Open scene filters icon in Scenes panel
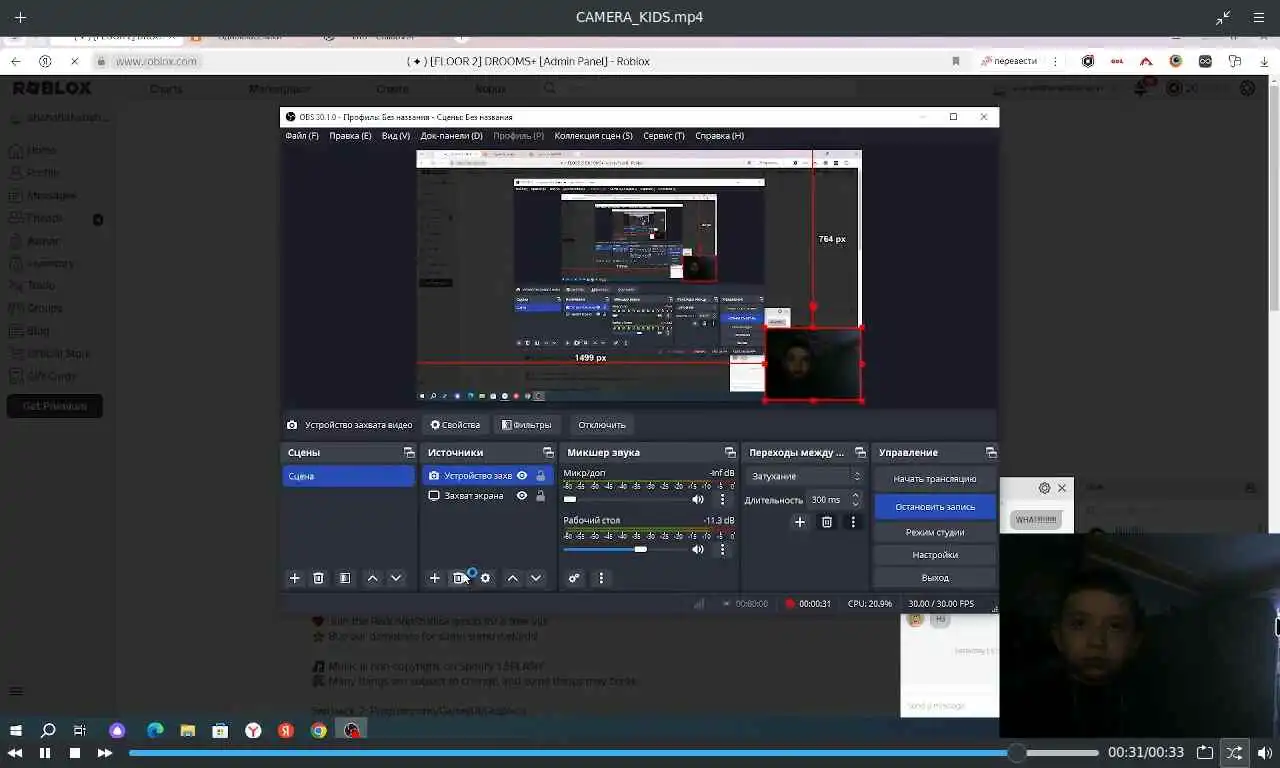Image resolution: width=1280 pixels, height=768 pixels. (x=345, y=578)
